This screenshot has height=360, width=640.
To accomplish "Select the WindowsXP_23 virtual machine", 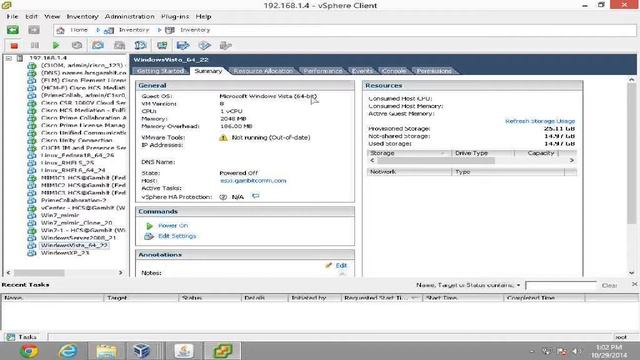I will [65, 253].
